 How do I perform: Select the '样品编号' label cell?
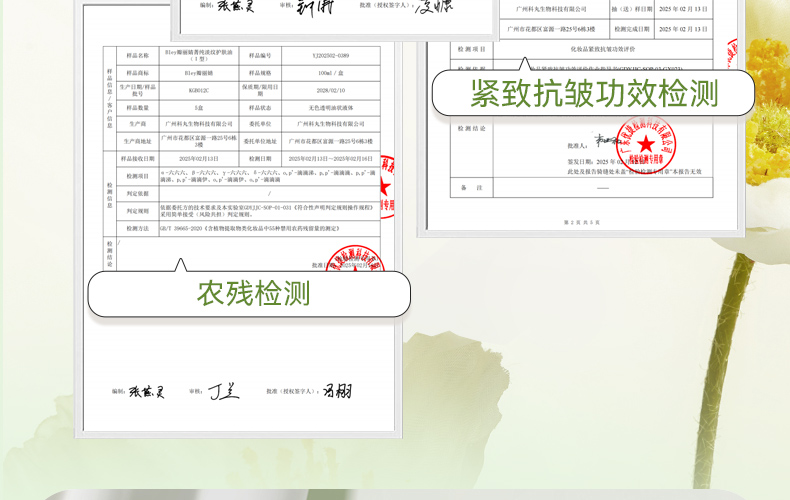(260, 55)
